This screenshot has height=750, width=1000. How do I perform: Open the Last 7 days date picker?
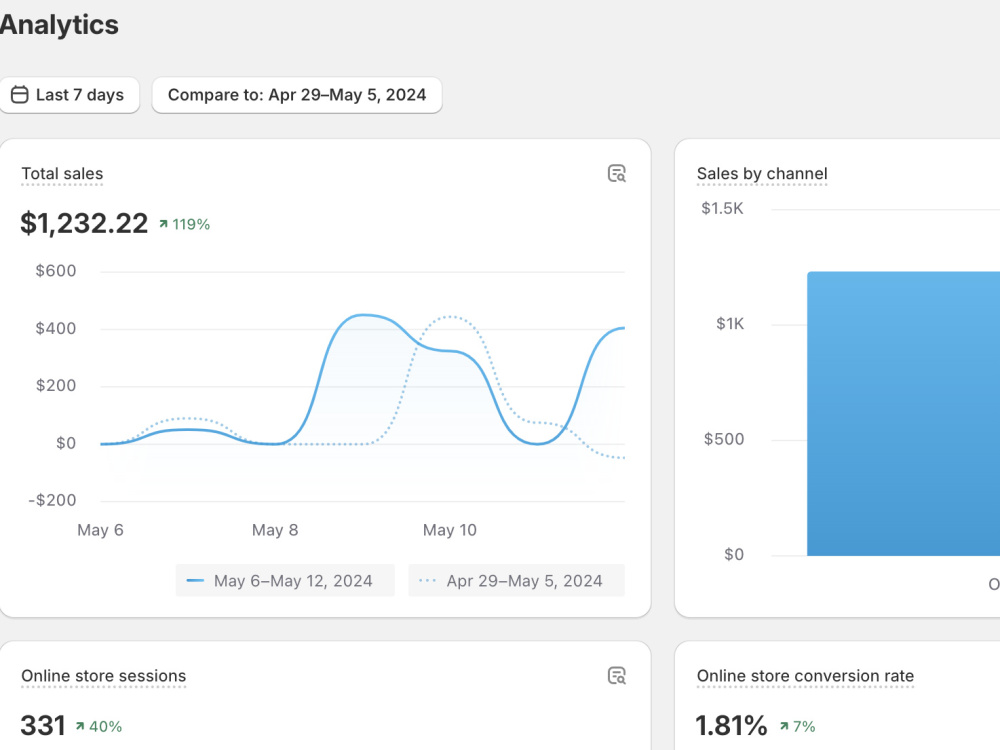click(x=69, y=95)
